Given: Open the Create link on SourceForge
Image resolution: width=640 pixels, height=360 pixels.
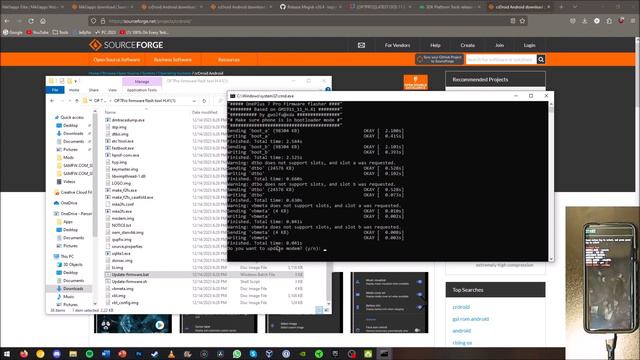Looking at the screenshot, I should (x=467, y=45).
